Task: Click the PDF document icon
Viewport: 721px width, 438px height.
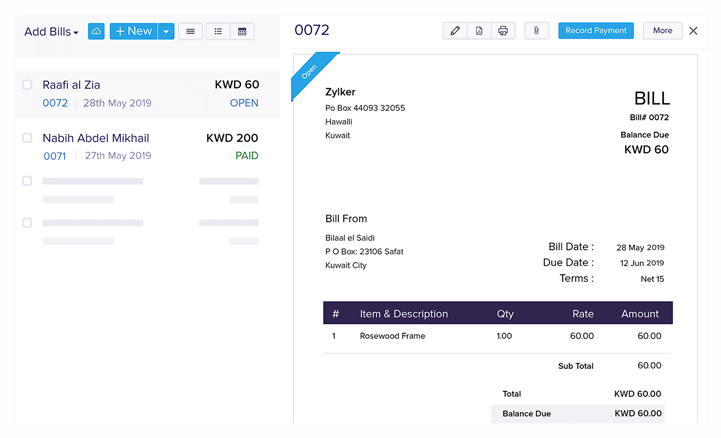Action: click(479, 31)
